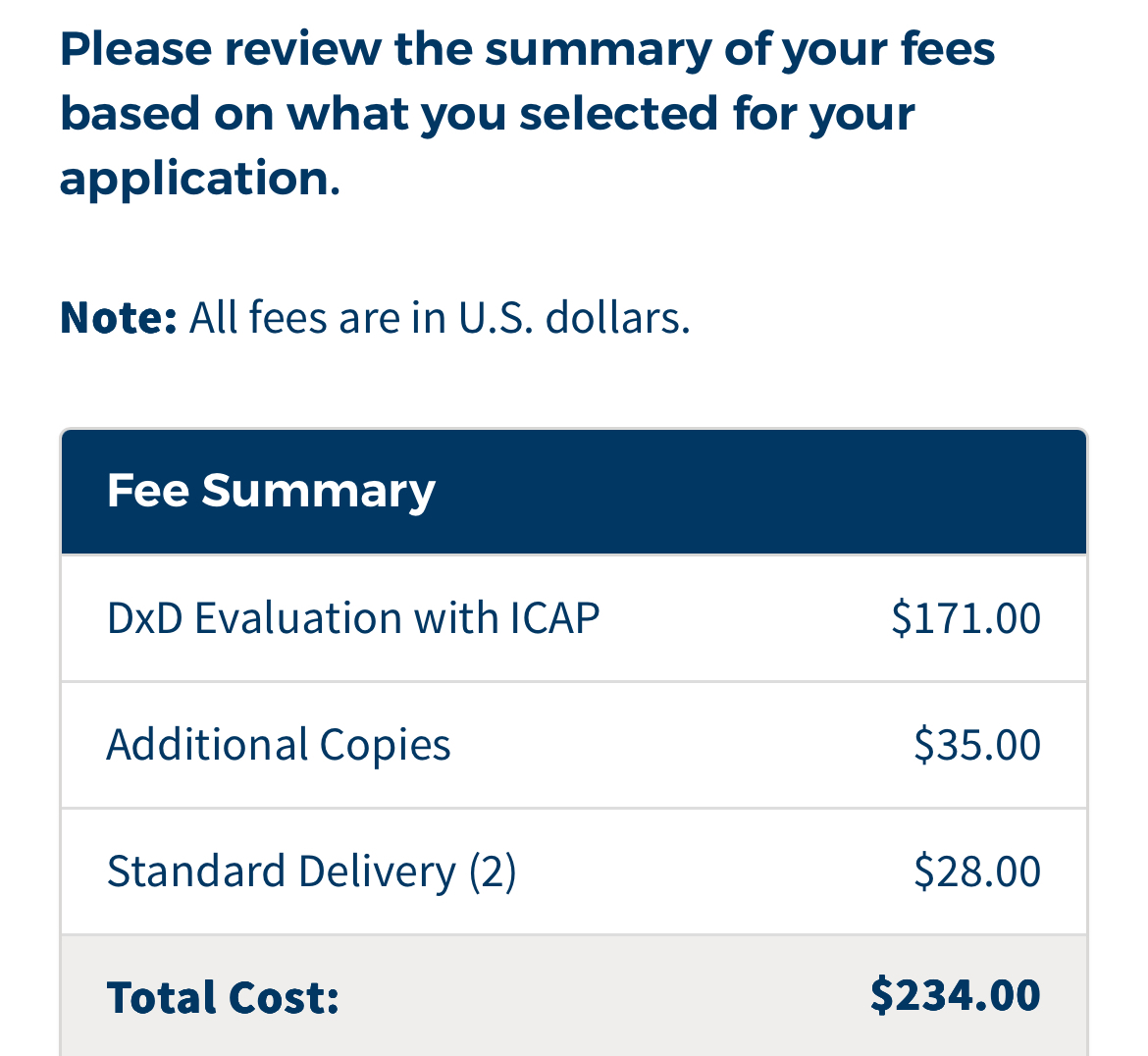This screenshot has width=1148, height=1056.
Task: Click the word 'application.' in the heading
Action: (200, 181)
